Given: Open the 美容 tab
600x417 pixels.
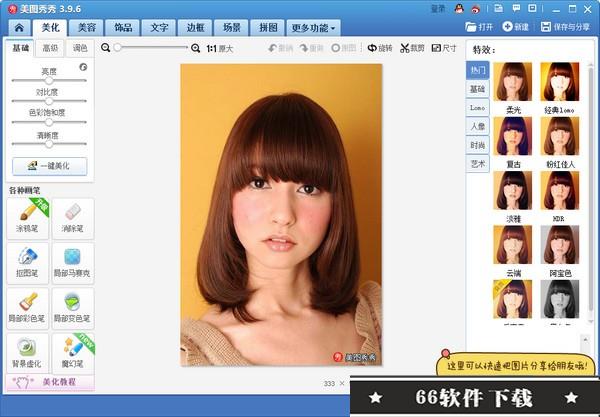Looking at the screenshot, I should tap(86, 28).
